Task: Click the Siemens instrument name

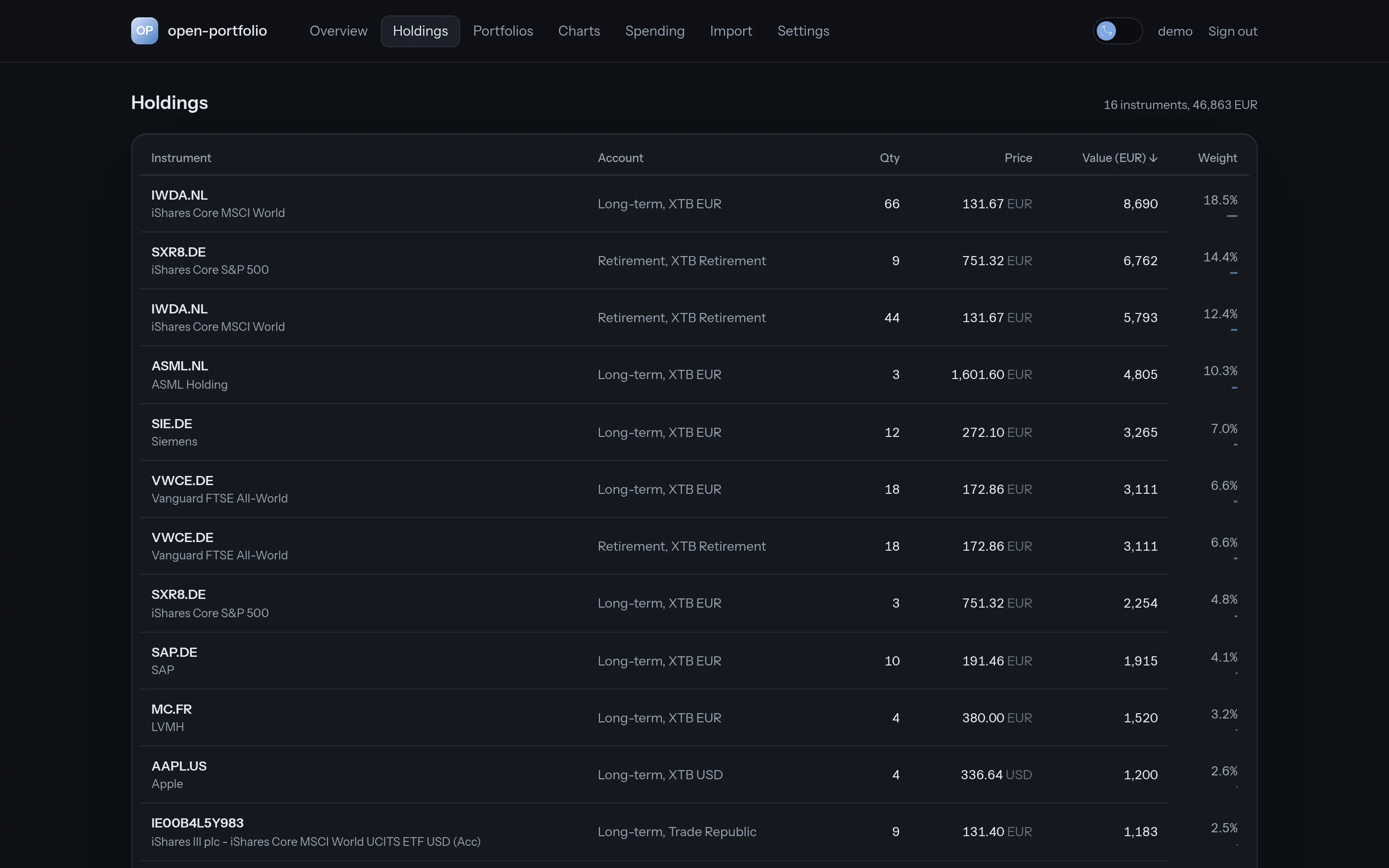Action: pyautogui.click(x=174, y=441)
